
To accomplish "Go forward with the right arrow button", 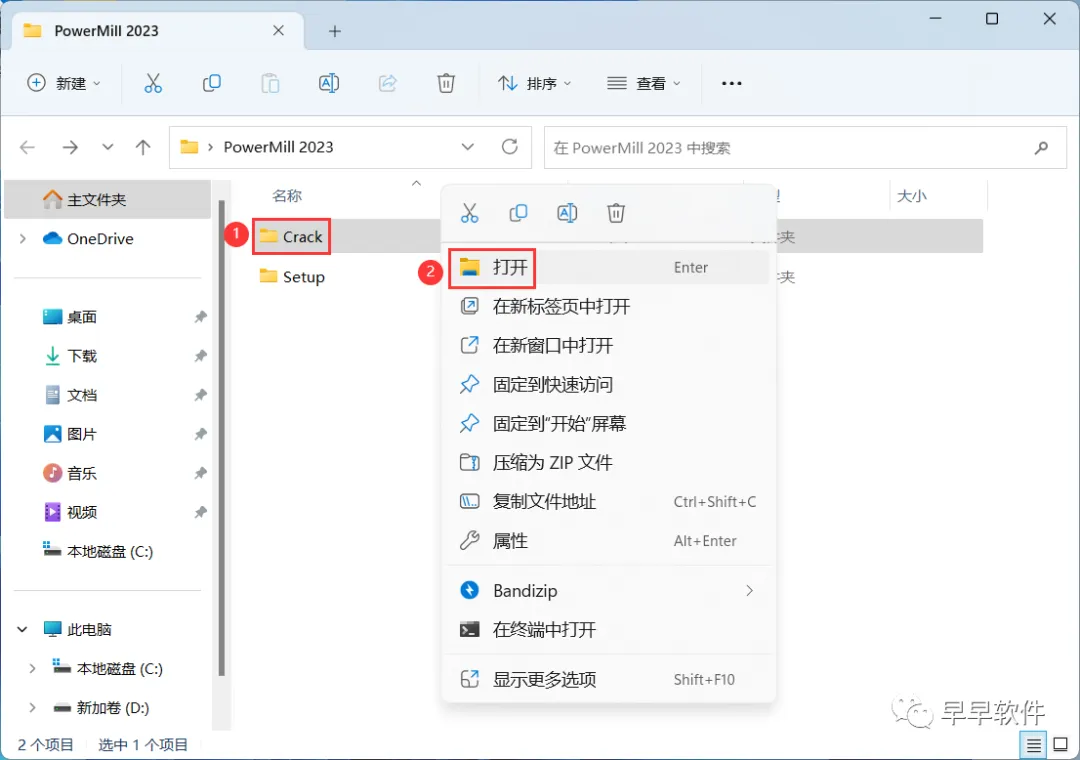I will pyautogui.click(x=70, y=147).
